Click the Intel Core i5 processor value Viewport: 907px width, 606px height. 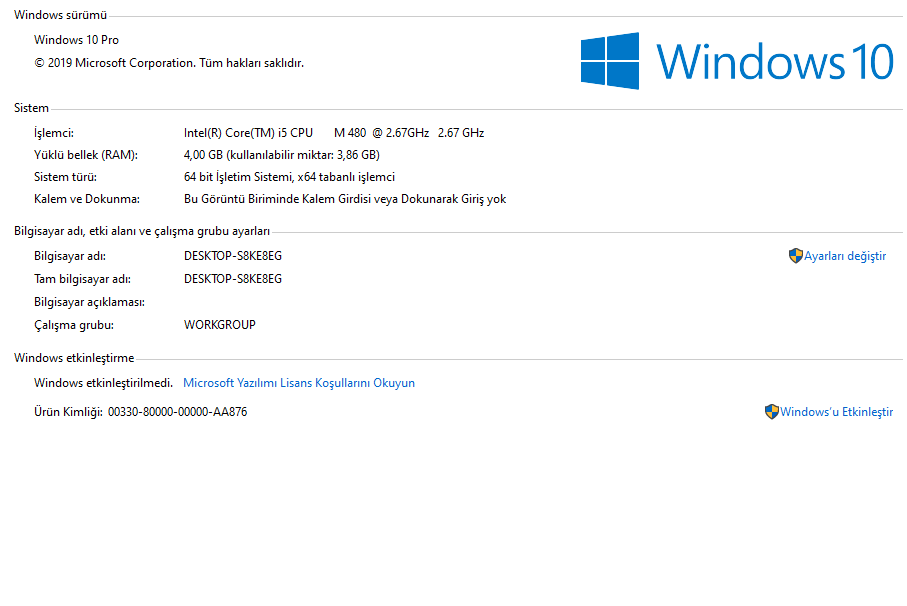point(333,133)
